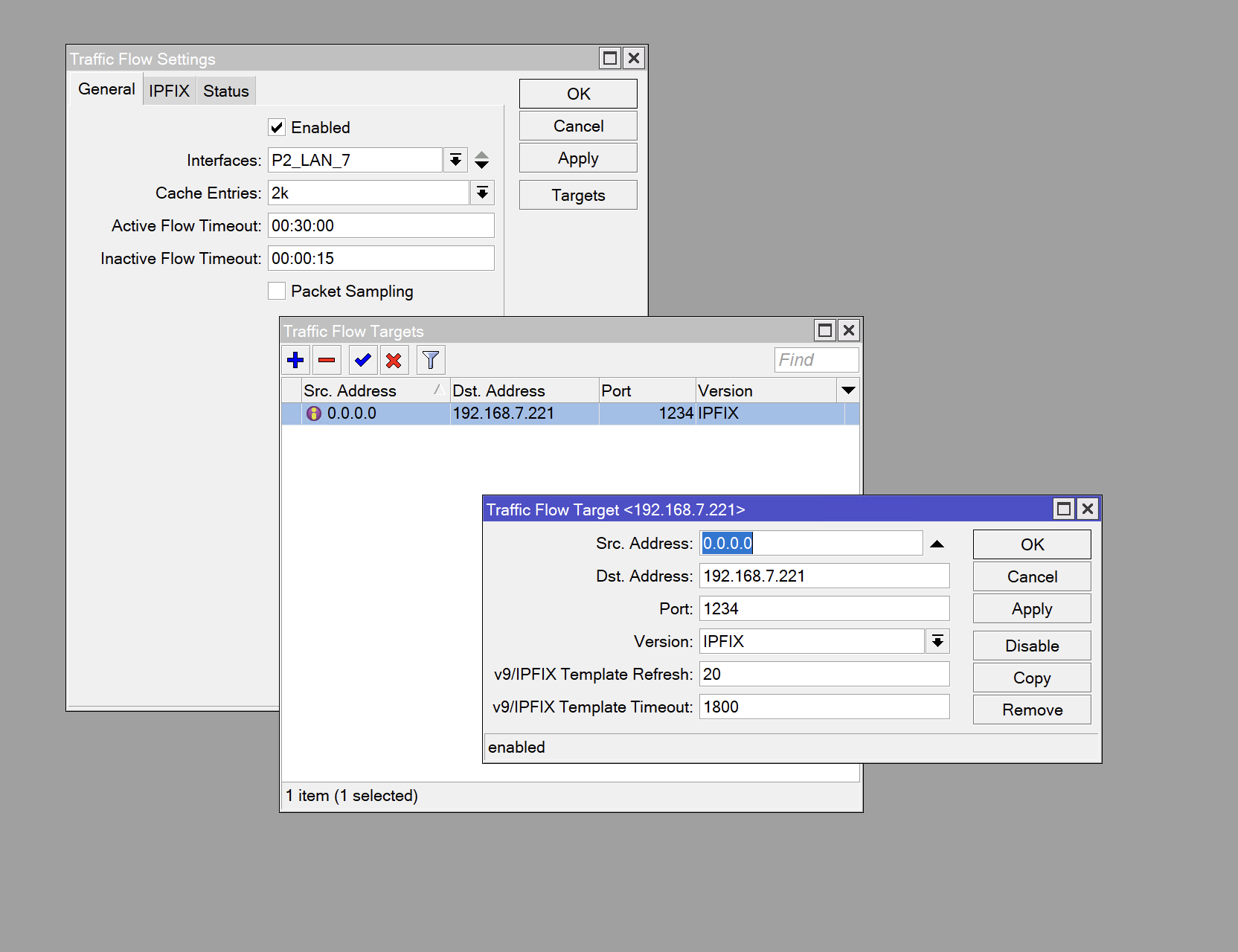Viewport: 1238px width, 952px height.
Task: Open the Interfaces dropdown list
Action: pyautogui.click(x=455, y=160)
